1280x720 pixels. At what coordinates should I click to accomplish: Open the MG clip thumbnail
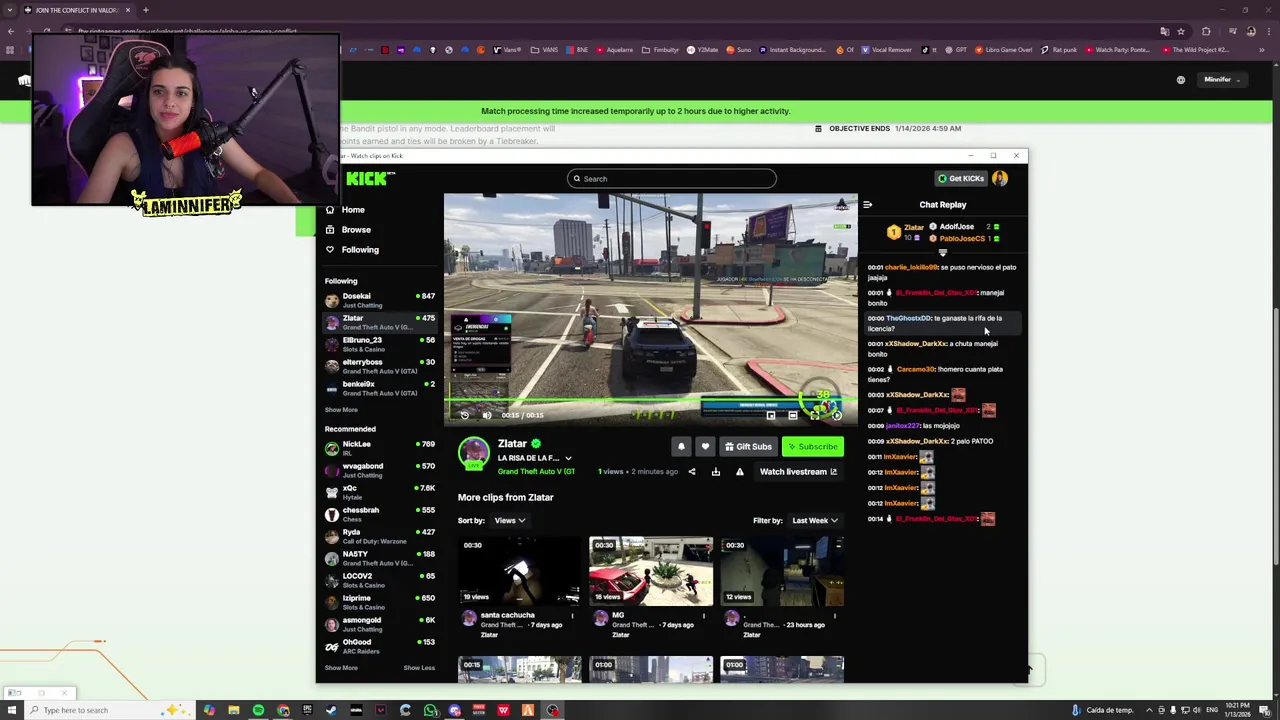651,571
